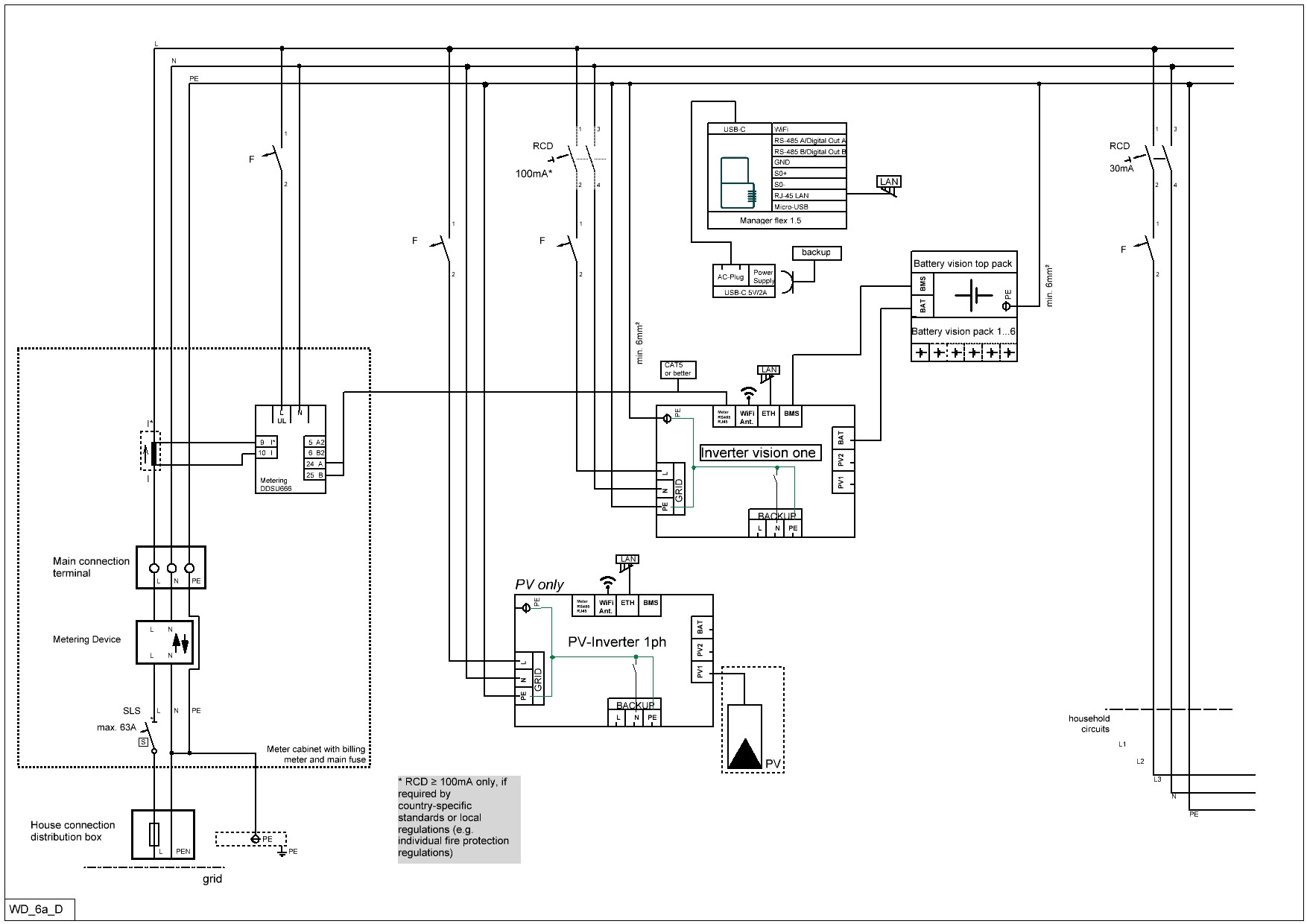
Task: Click the CAT5 or better box
Action: pyautogui.click(x=678, y=370)
